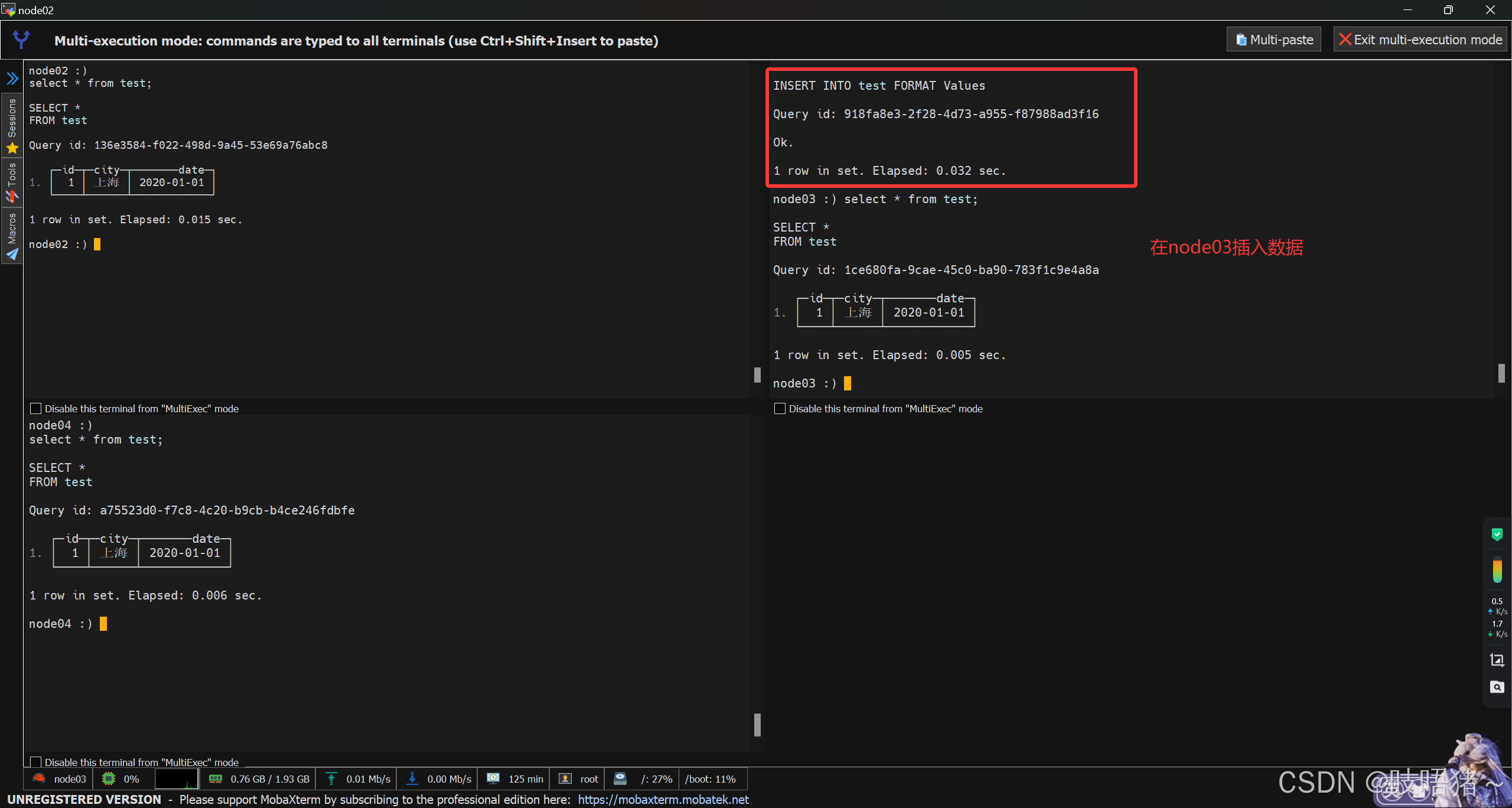Screen dimensions: 1512x808
Task: Open the mobaxterm.mobatek.net link
Action: [x=663, y=799]
